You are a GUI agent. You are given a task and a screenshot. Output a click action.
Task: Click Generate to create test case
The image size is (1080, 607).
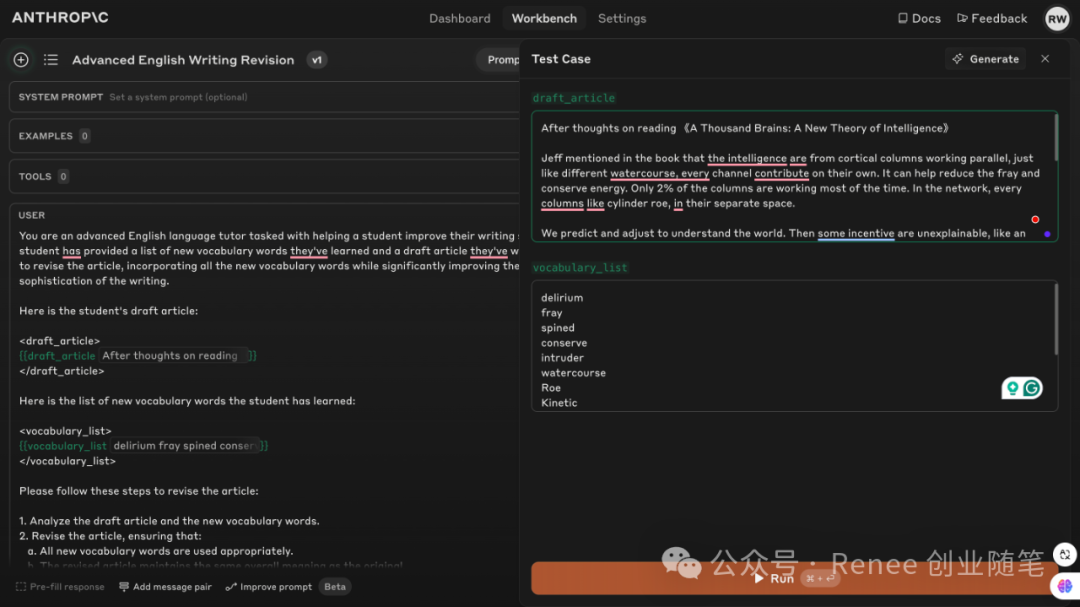986,59
